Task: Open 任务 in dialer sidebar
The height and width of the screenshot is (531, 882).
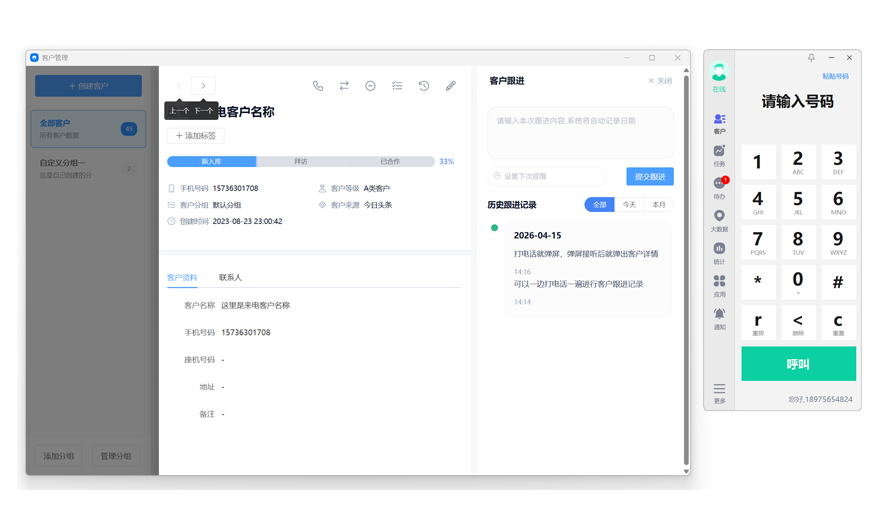Action: [719, 155]
